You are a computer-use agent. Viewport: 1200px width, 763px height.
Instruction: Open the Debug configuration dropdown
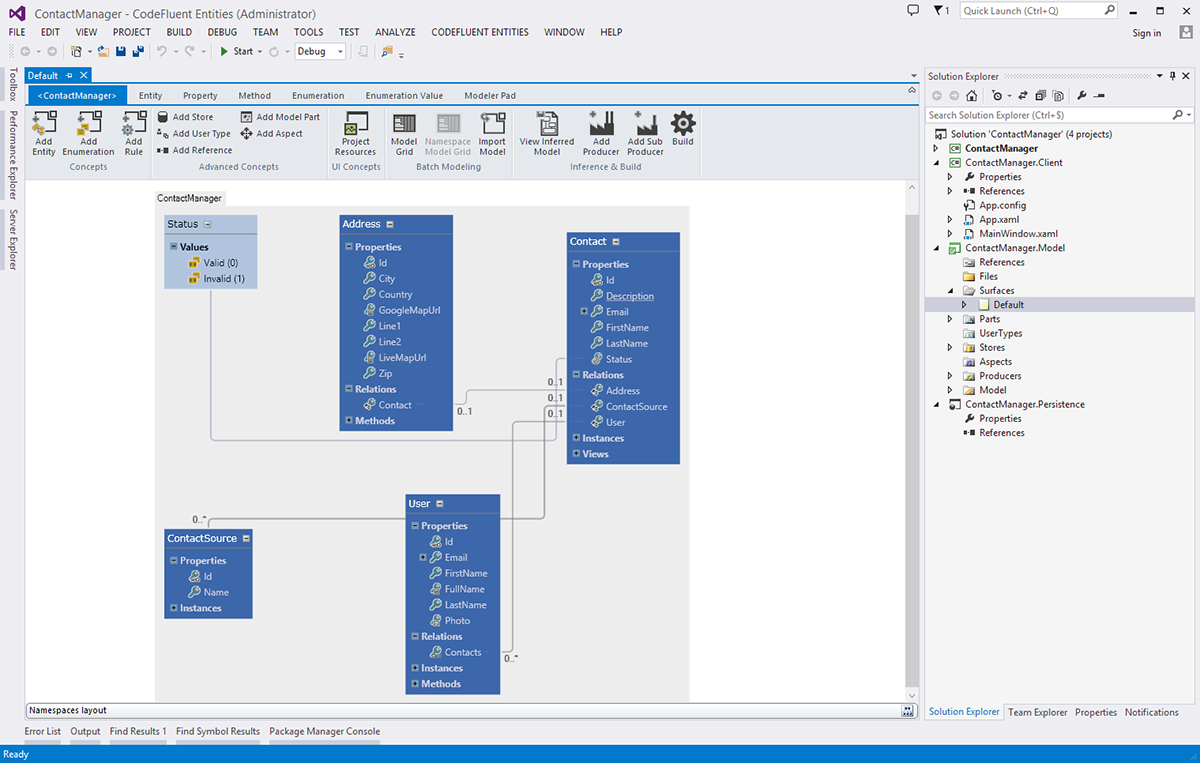(x=340, y=52)
